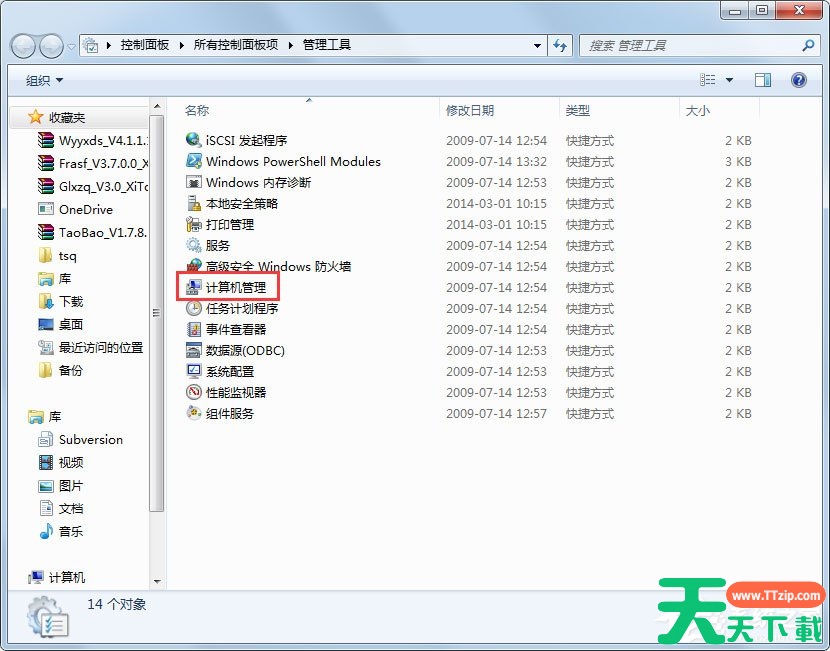Open 下载 in the favorites list
The image size is (830, 651).
tap(61, 301)
